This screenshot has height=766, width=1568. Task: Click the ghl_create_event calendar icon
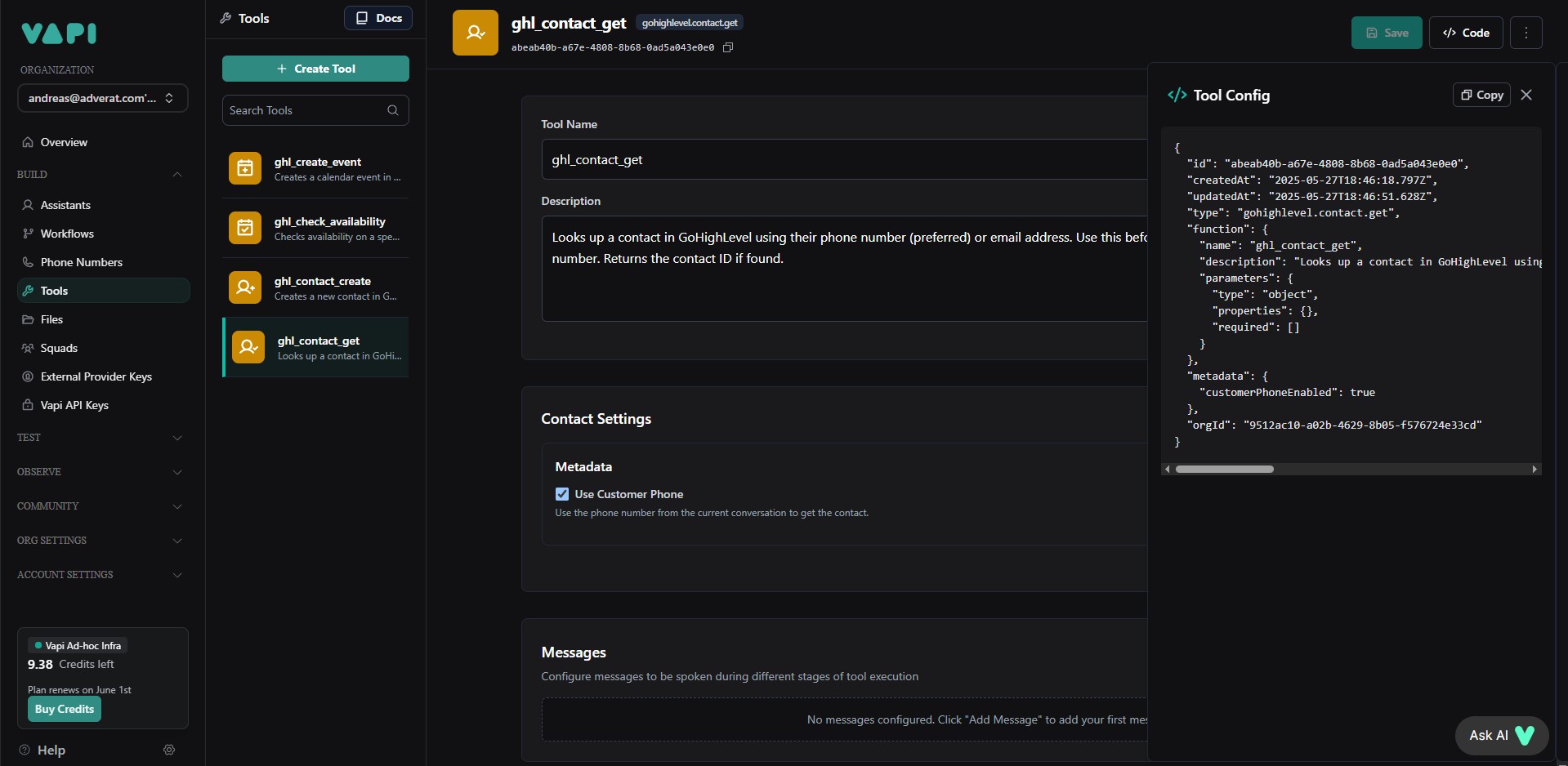245,168
